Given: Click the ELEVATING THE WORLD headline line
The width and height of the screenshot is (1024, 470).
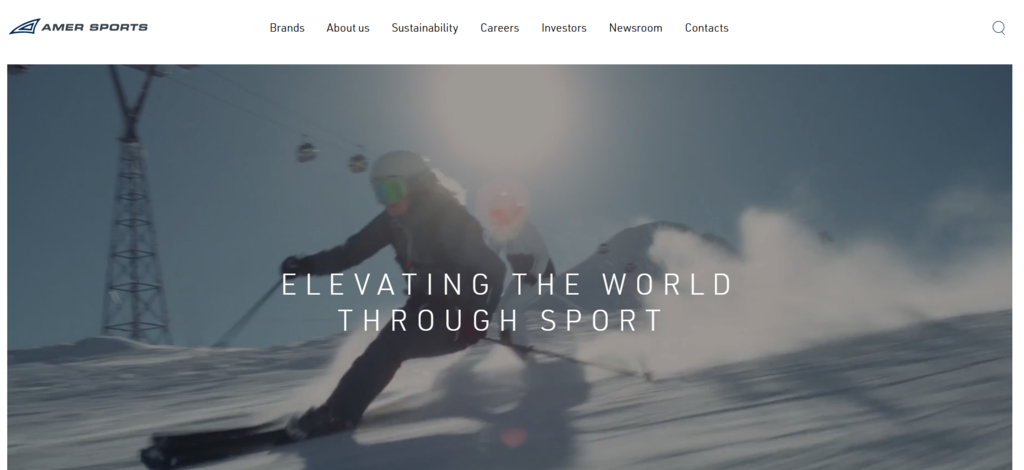Looking at the screenshot, I should tap(507, 285).
